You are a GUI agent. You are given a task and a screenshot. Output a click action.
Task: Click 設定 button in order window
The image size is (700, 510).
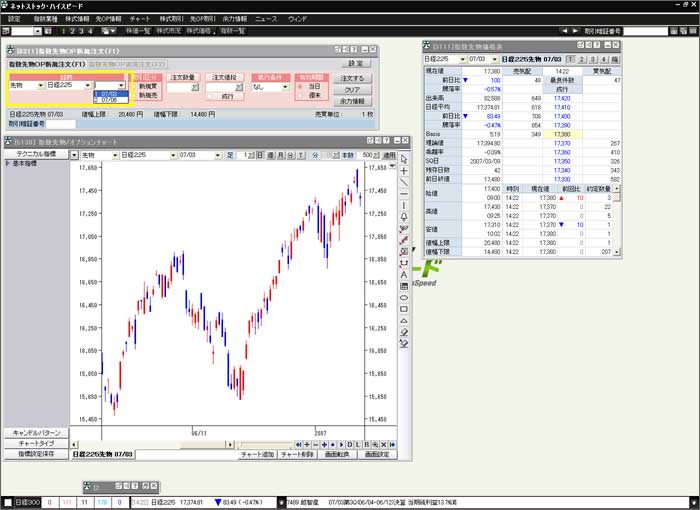[355, 63]
